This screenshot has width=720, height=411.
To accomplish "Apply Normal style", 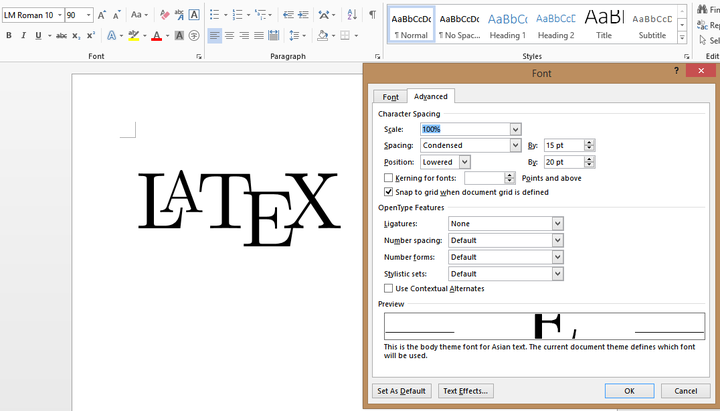I will click(x=411, y=25).
